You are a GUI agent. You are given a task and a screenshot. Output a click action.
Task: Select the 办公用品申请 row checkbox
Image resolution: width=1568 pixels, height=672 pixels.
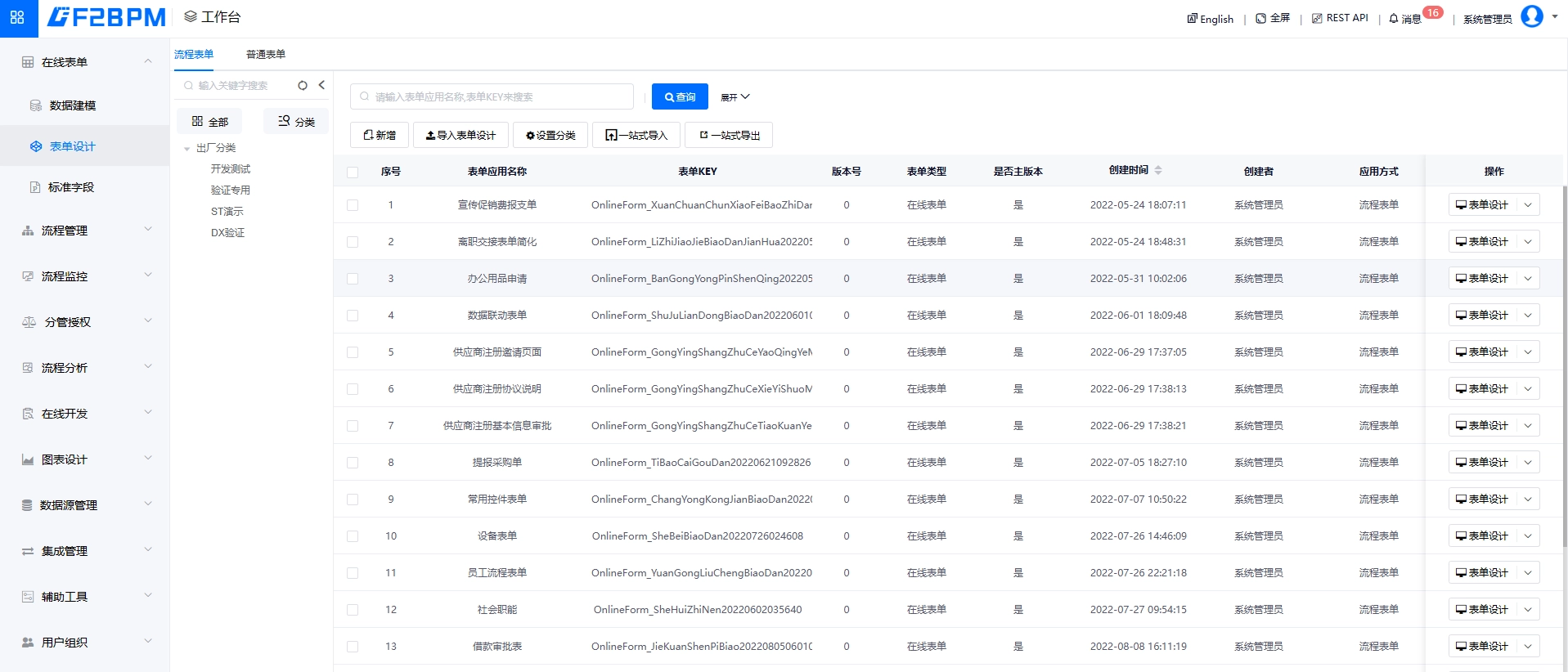click(353, 279)
